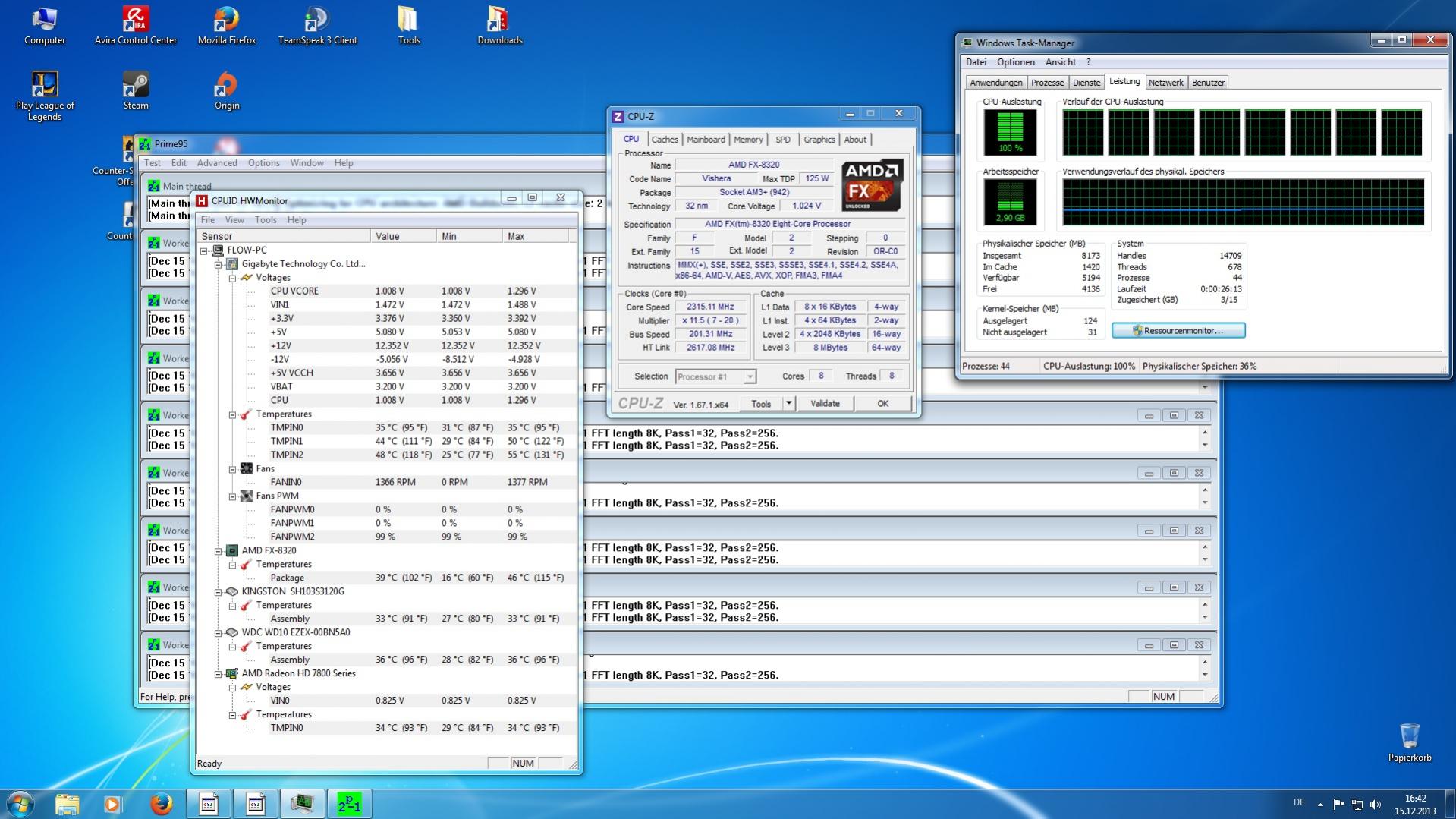
Task: Click the volume speaker tray icon
Action: click(x=1376, y=804)
